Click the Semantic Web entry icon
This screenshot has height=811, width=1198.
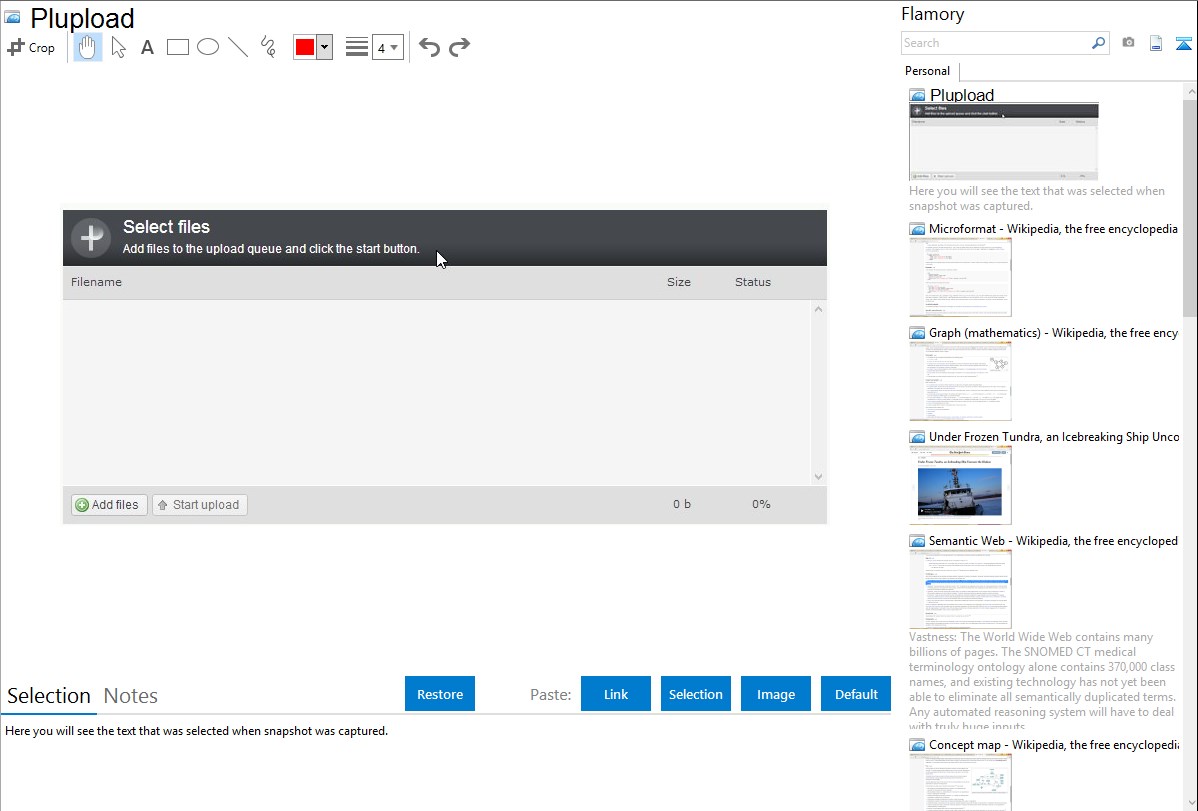tap(917, 541)
